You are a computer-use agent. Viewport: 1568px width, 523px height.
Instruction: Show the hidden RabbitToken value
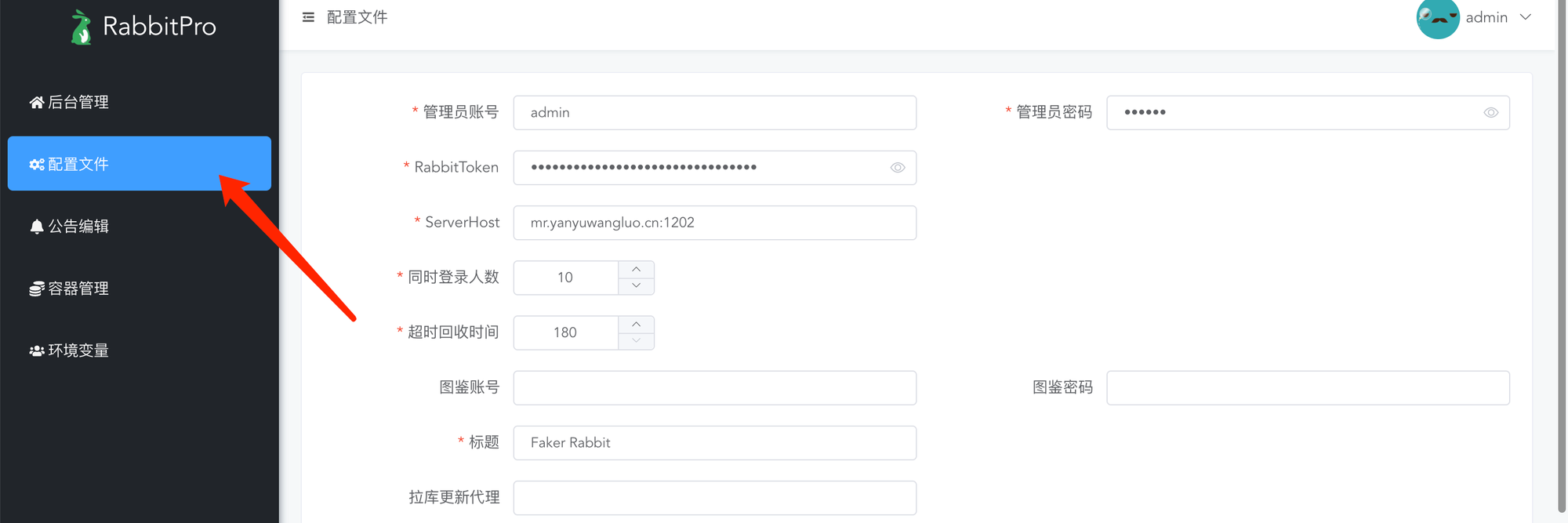coord(897,167)
